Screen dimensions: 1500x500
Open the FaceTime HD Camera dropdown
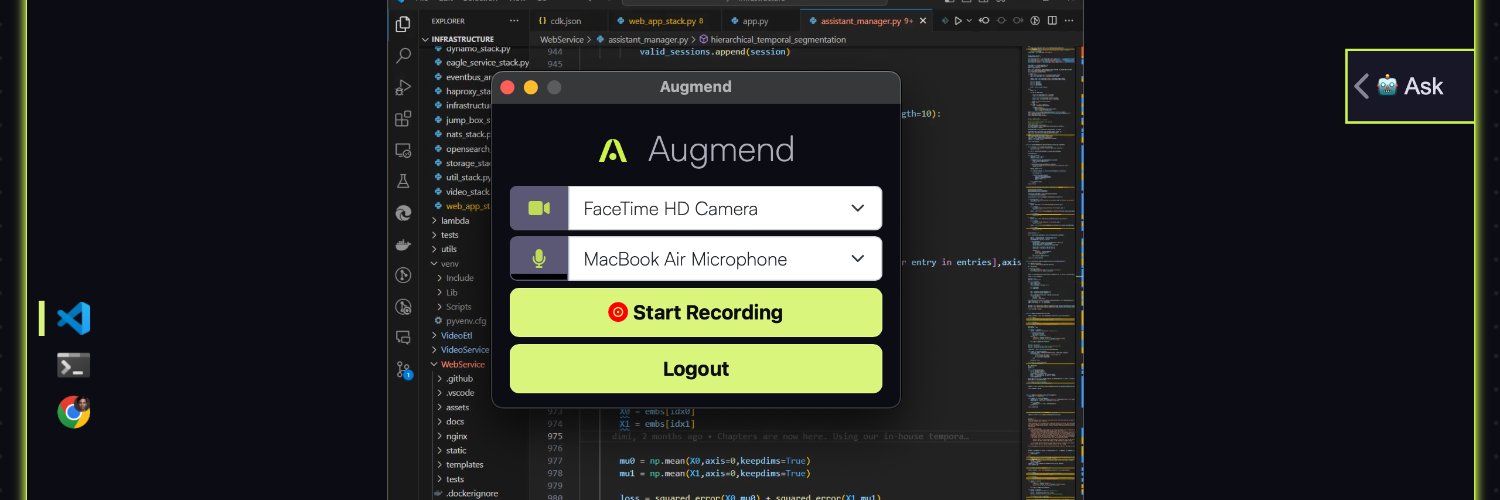725,208
